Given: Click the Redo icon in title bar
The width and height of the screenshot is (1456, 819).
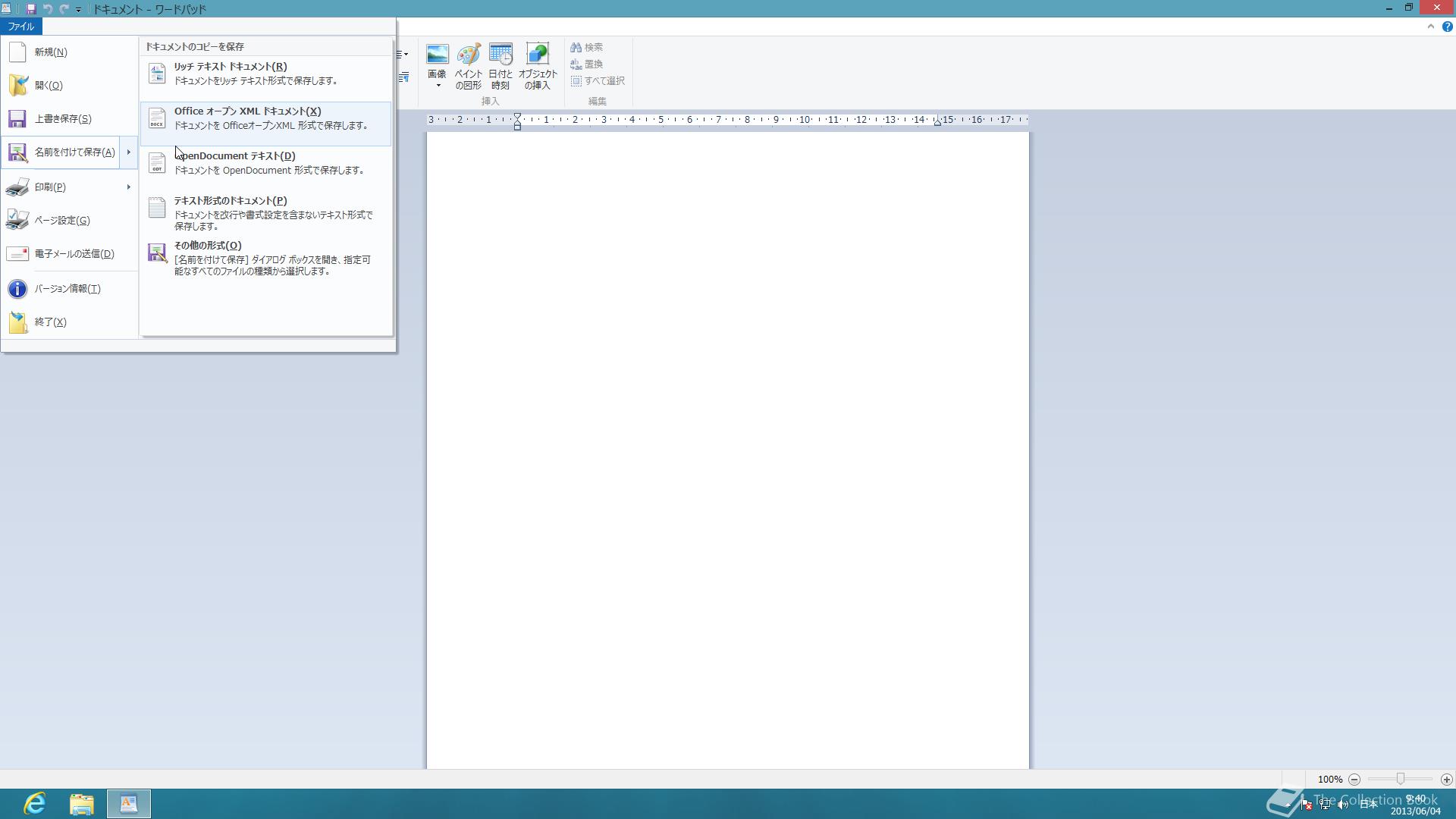Looking at the screenshot, I should click(64, 9).
